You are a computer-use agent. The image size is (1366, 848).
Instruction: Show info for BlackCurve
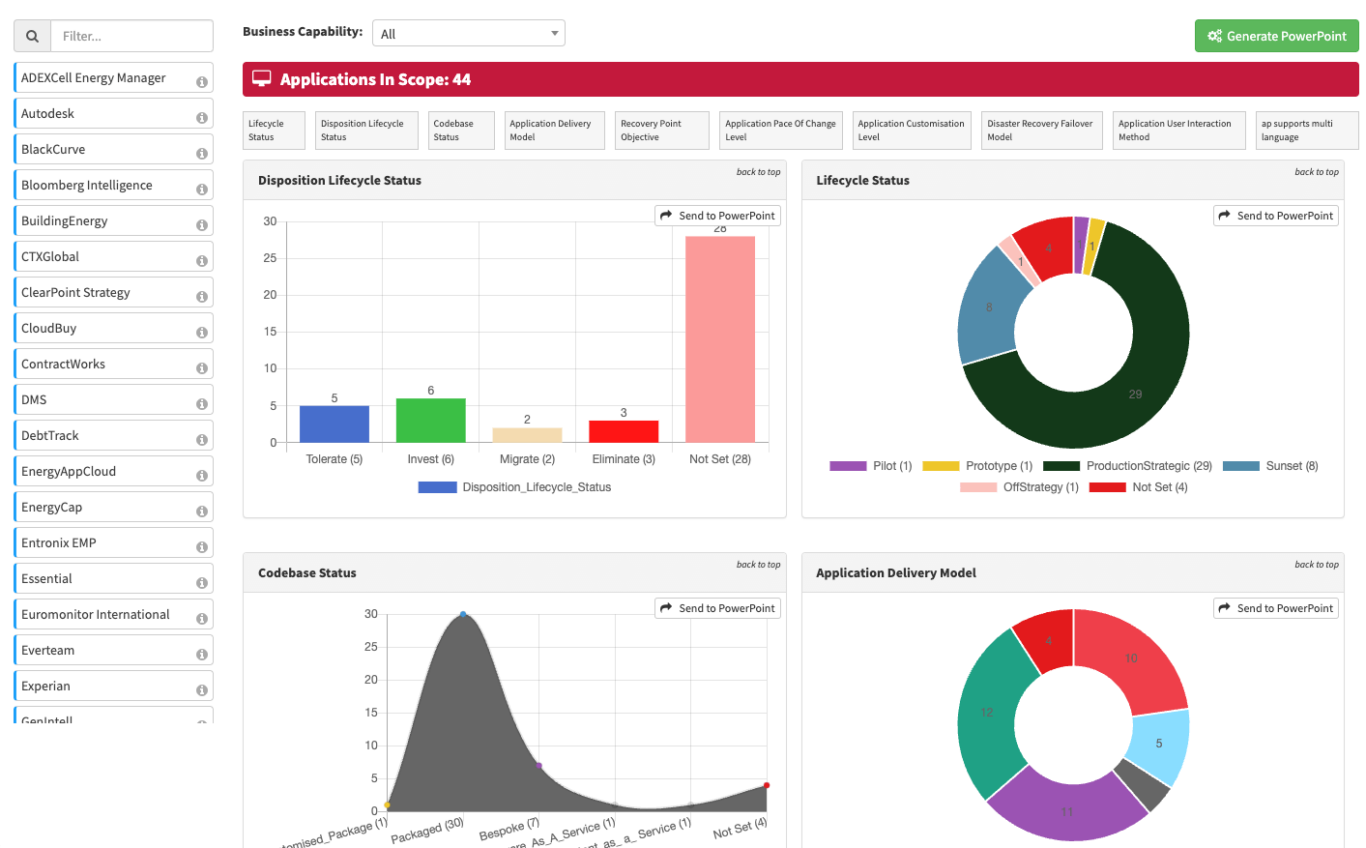coord(202,154)
